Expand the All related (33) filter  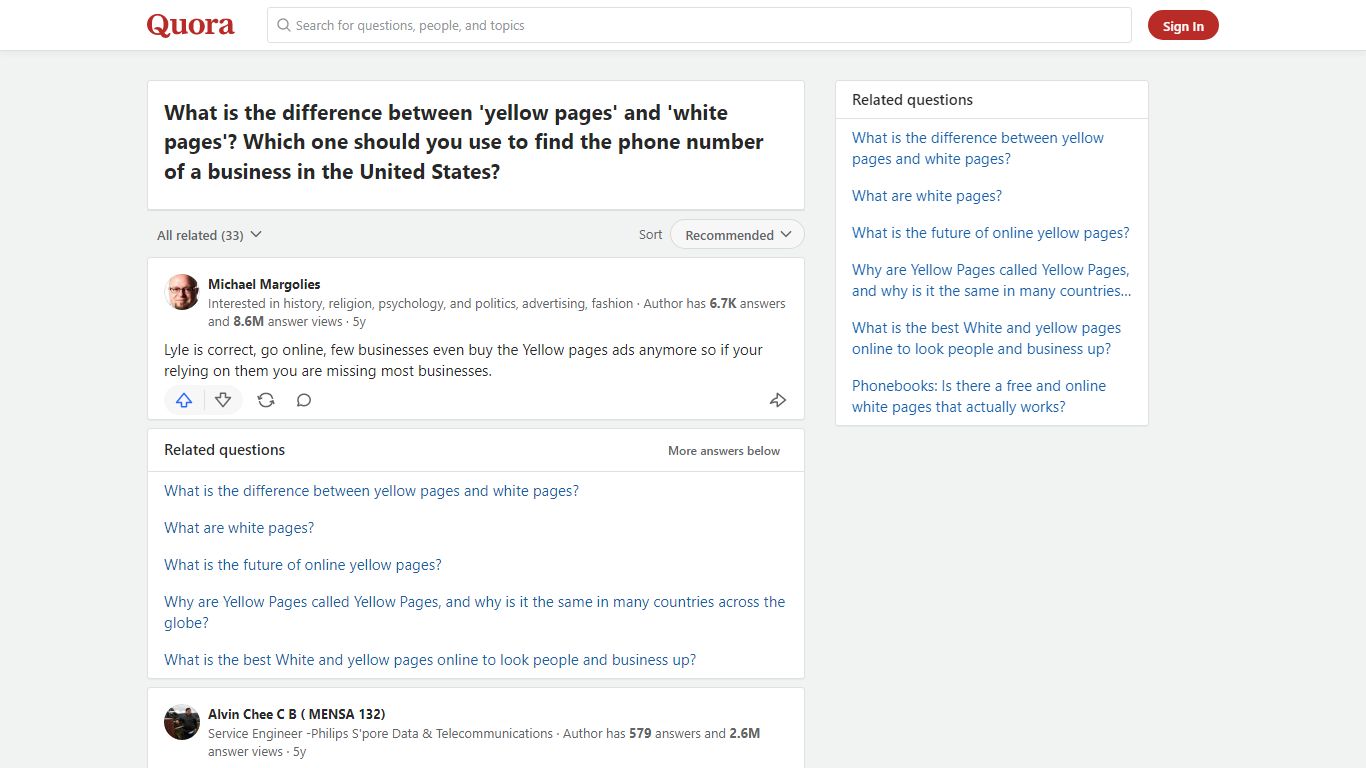tap(209, 235)
